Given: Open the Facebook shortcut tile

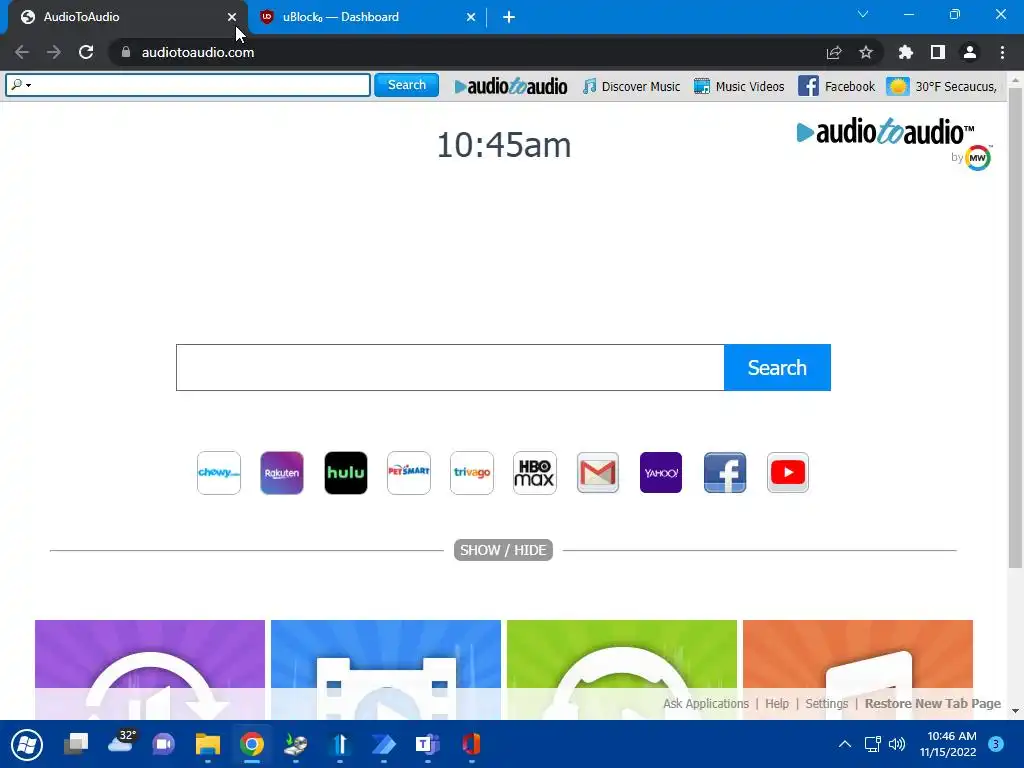Looking at the screenshot, I should 725,473.
